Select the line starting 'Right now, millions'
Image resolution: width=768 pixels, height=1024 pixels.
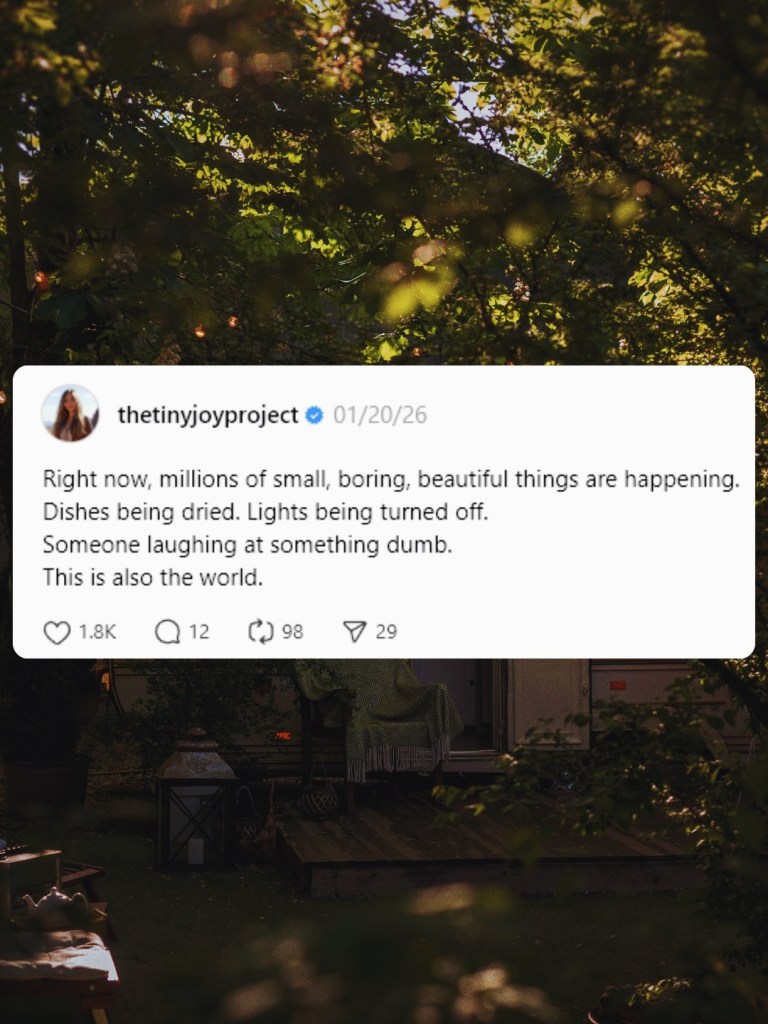(391, 480)
